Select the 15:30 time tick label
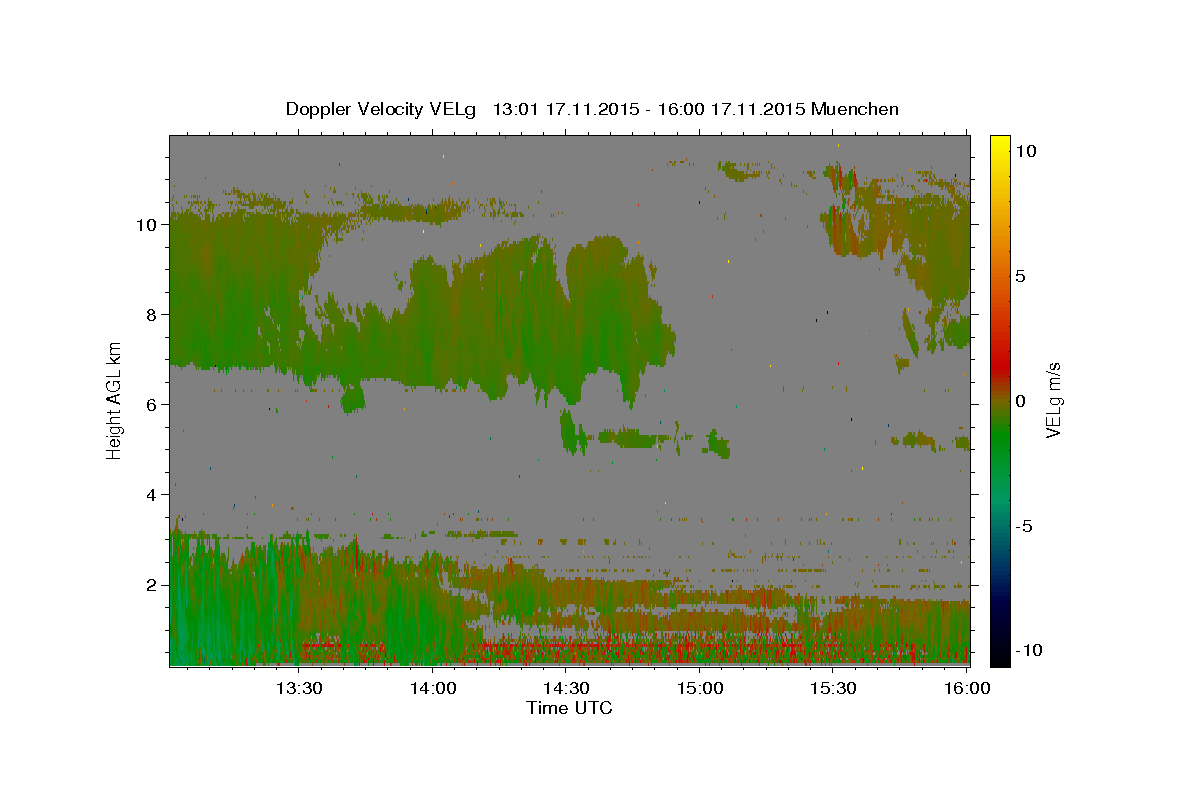Image resolution: width=1200 pixels, height=800 pixels. click(x=833, y=688)
